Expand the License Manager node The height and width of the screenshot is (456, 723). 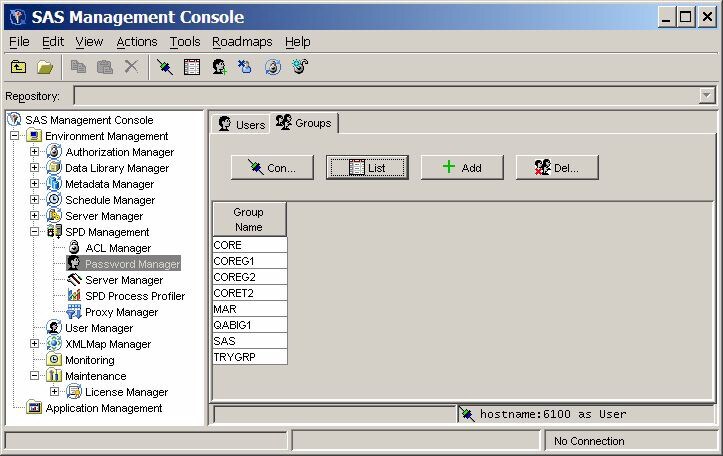click(54, 392)
